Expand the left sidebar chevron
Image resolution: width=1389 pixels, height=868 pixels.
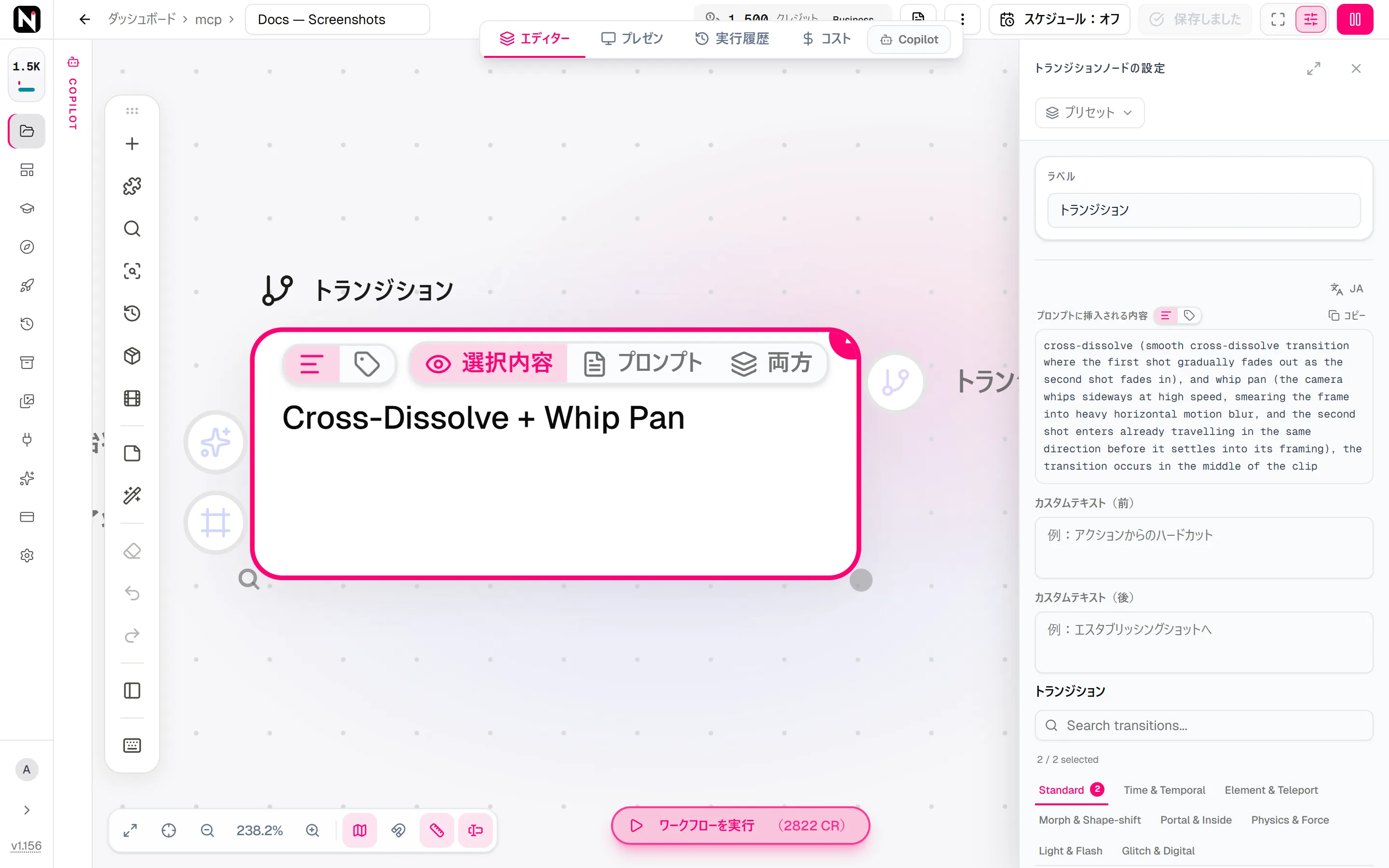coord(27,810)
